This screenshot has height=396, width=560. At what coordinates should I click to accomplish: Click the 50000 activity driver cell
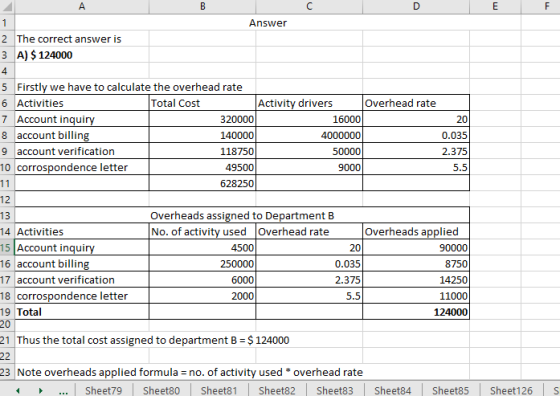coord(309,151)
